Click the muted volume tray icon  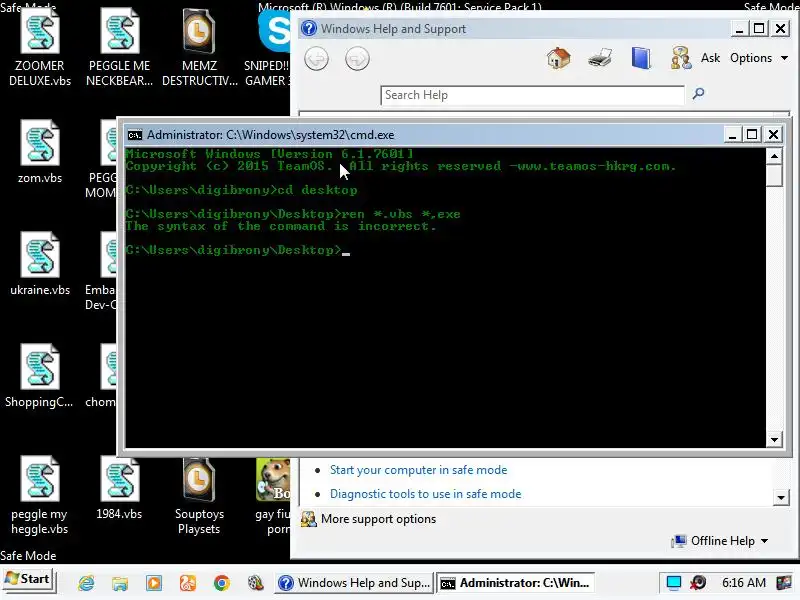[698, 583]
